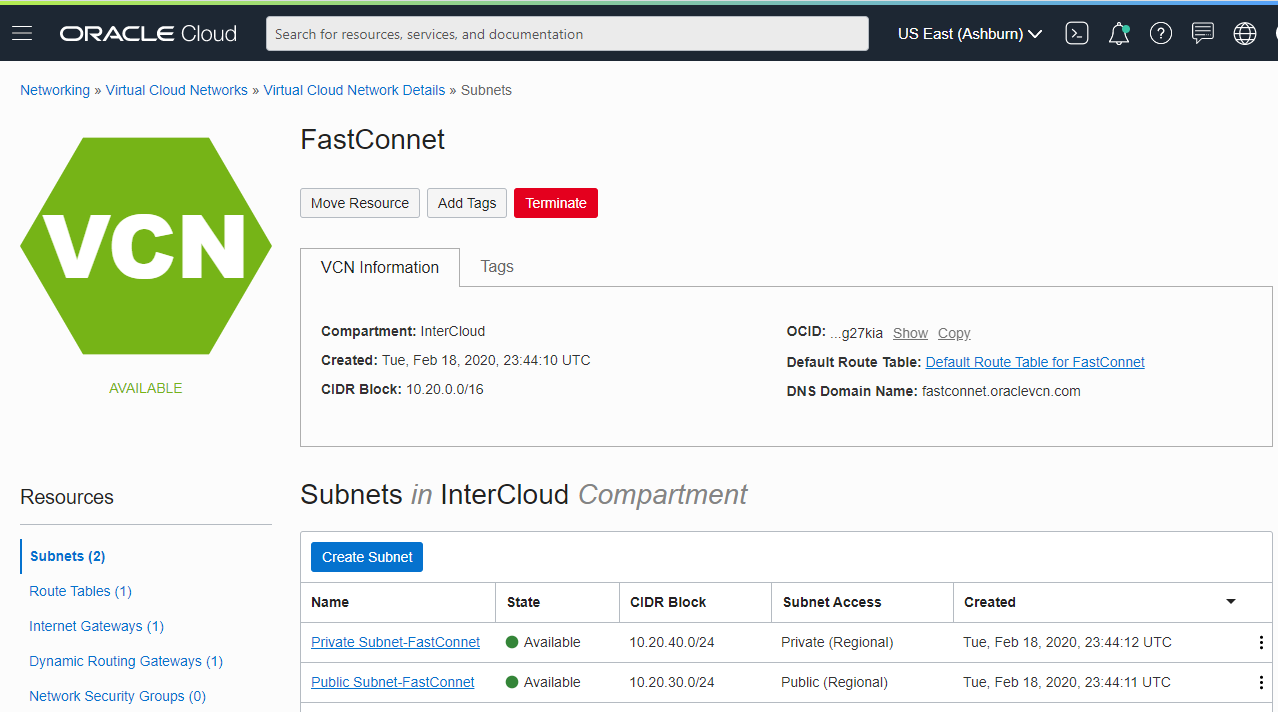Select the VCN Information tab
This screenshot has width=1278, height=712.
click(380, 267)
